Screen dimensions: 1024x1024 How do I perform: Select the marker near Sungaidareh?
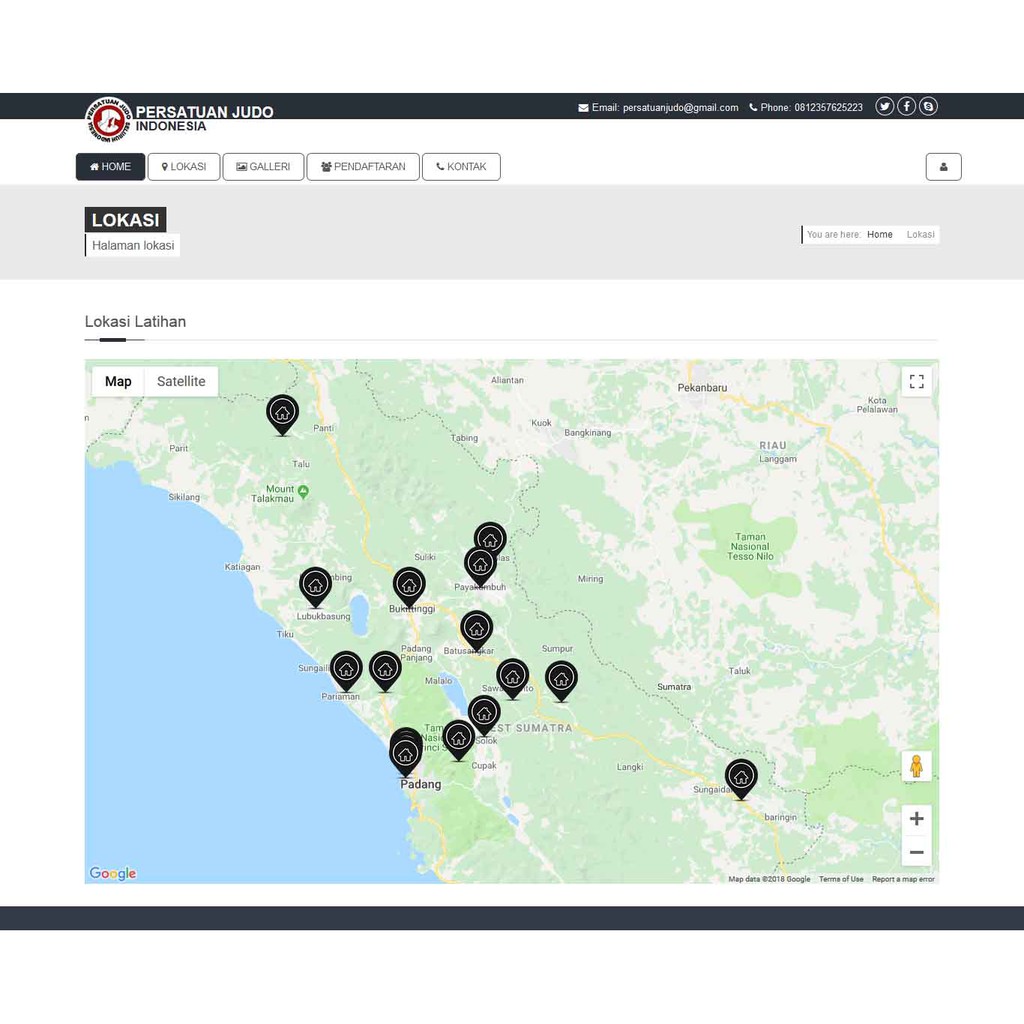point(741,776)
